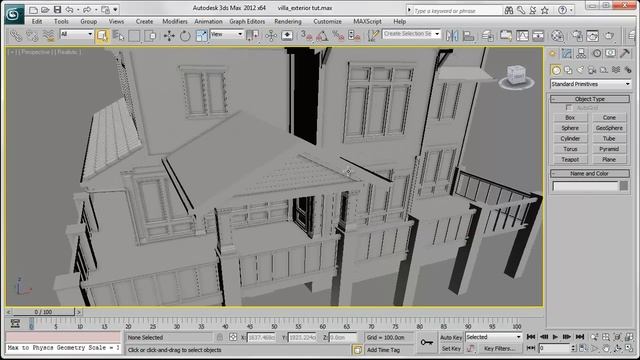Toggle Window/Crossing selection mode

coord(151,36)
